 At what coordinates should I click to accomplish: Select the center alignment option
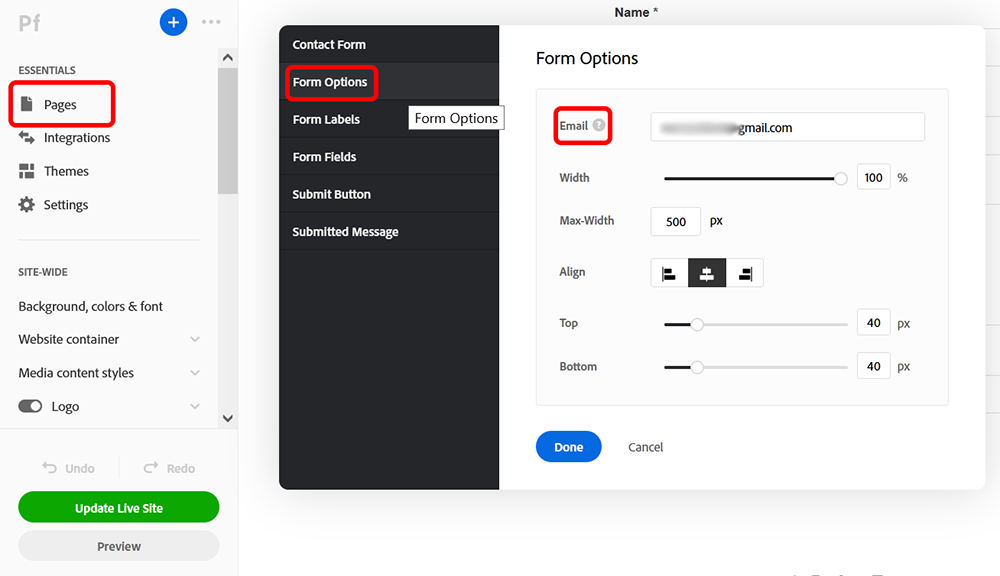point(707,272)
